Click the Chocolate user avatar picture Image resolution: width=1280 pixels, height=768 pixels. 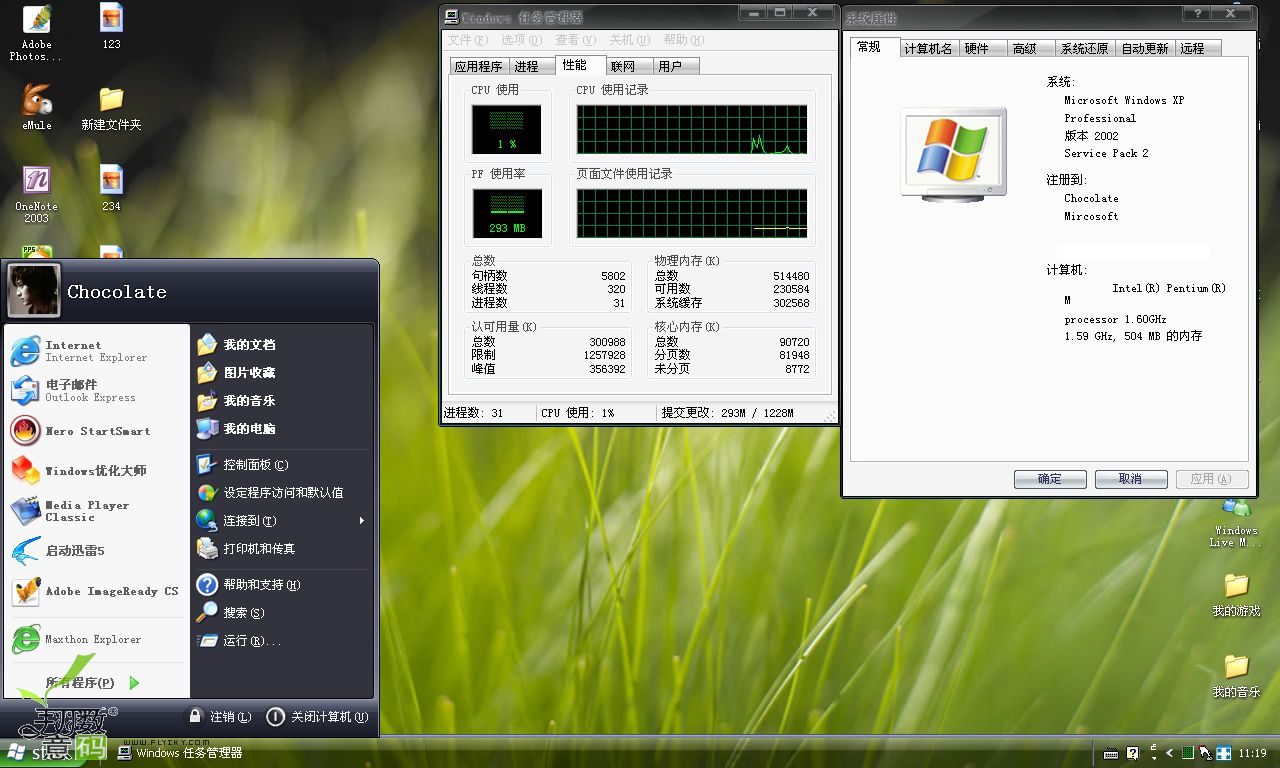point(34,290)
